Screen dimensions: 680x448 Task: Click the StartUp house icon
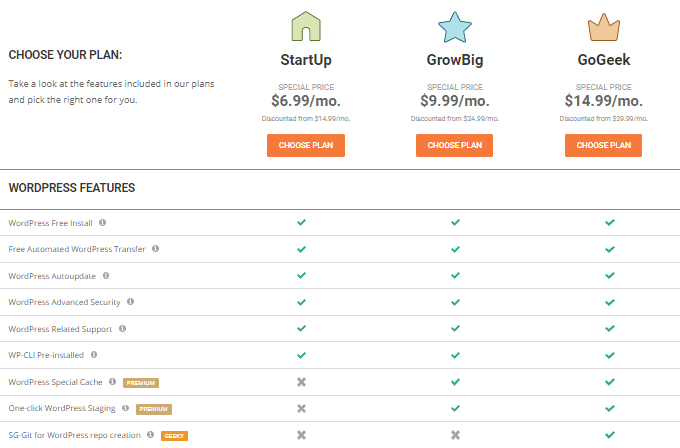(305, 24)
